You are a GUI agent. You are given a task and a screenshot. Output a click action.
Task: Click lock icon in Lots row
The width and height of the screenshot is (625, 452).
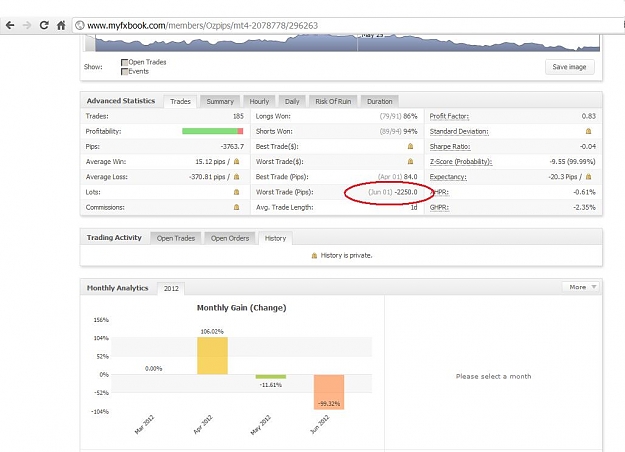click(236, 192)
